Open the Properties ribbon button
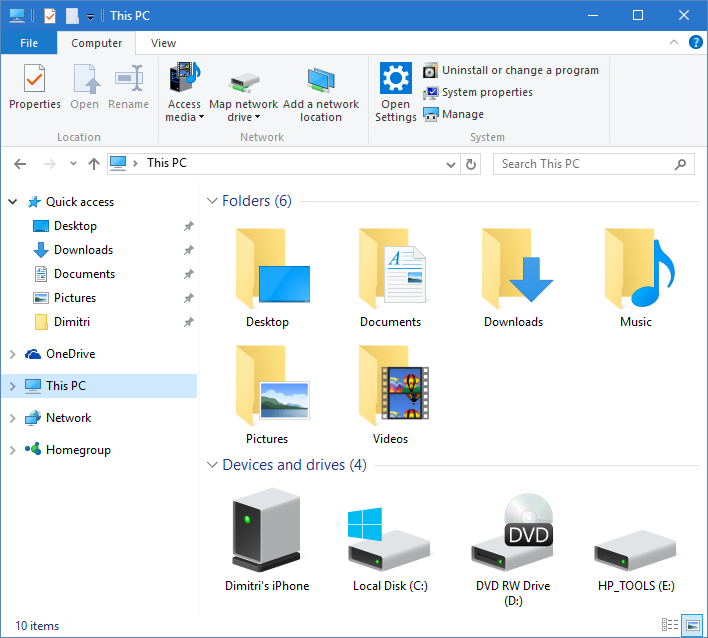The height and width of the screenshot is (638, 708). (35, 87)
